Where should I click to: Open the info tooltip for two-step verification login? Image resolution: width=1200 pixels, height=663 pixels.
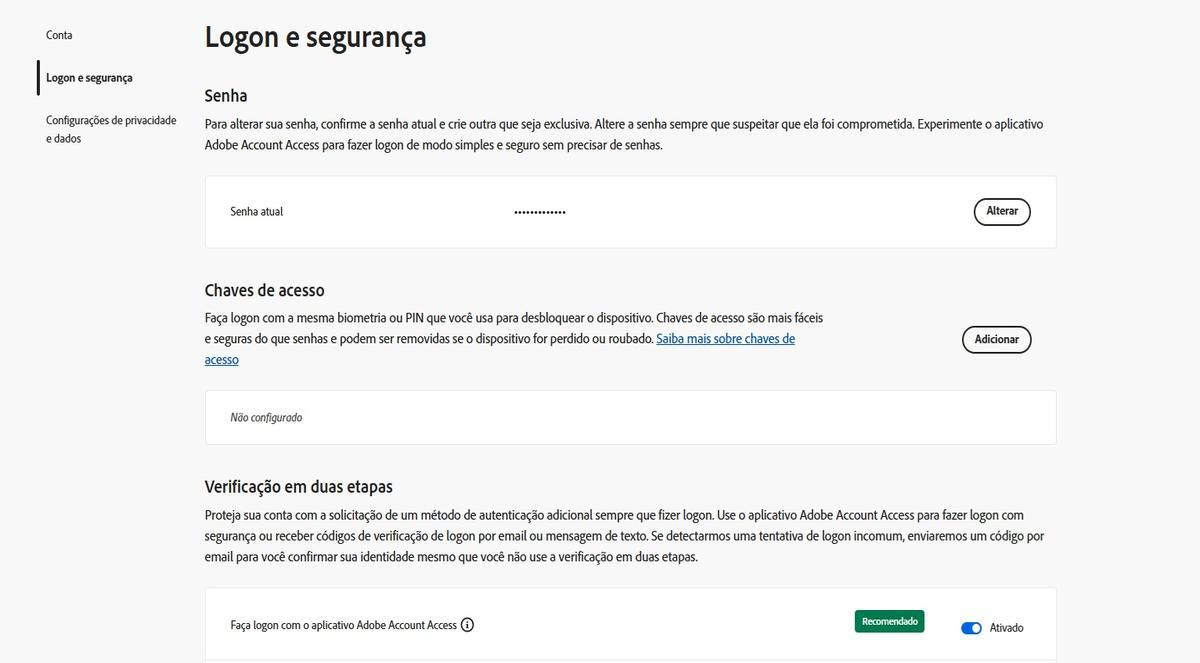[x=466, y=624]
